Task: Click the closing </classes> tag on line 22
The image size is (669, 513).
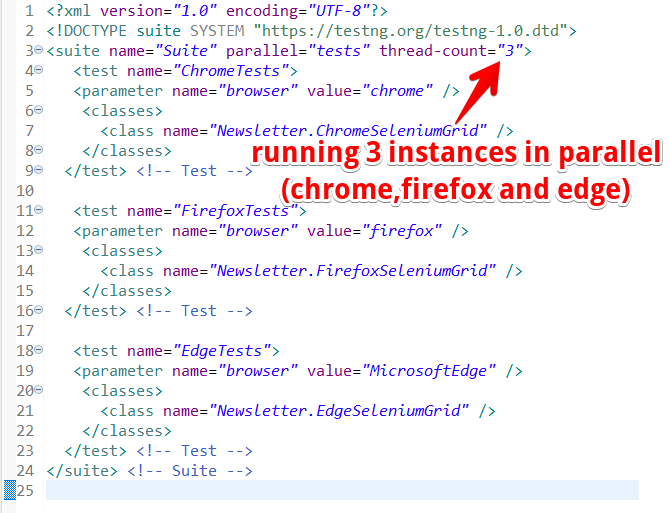Action: point(127,431)
